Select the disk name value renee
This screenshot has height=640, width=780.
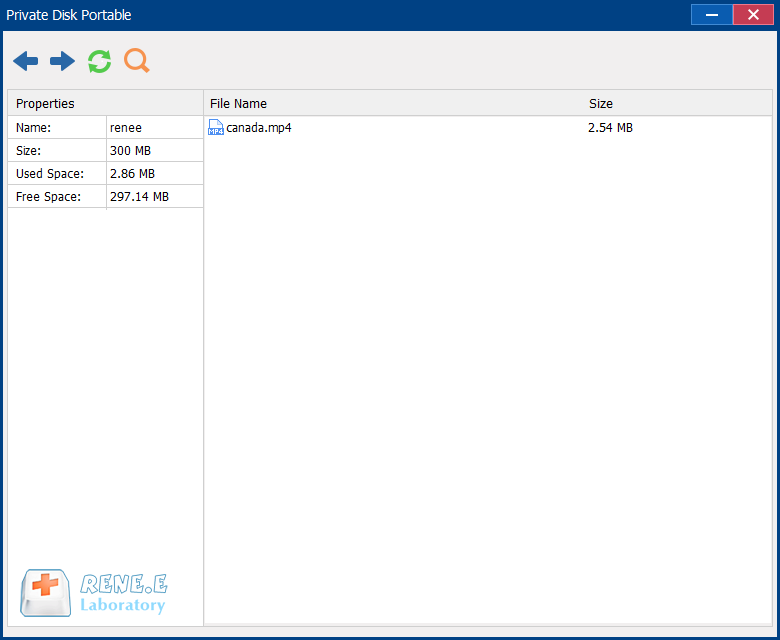click(126, 128)
